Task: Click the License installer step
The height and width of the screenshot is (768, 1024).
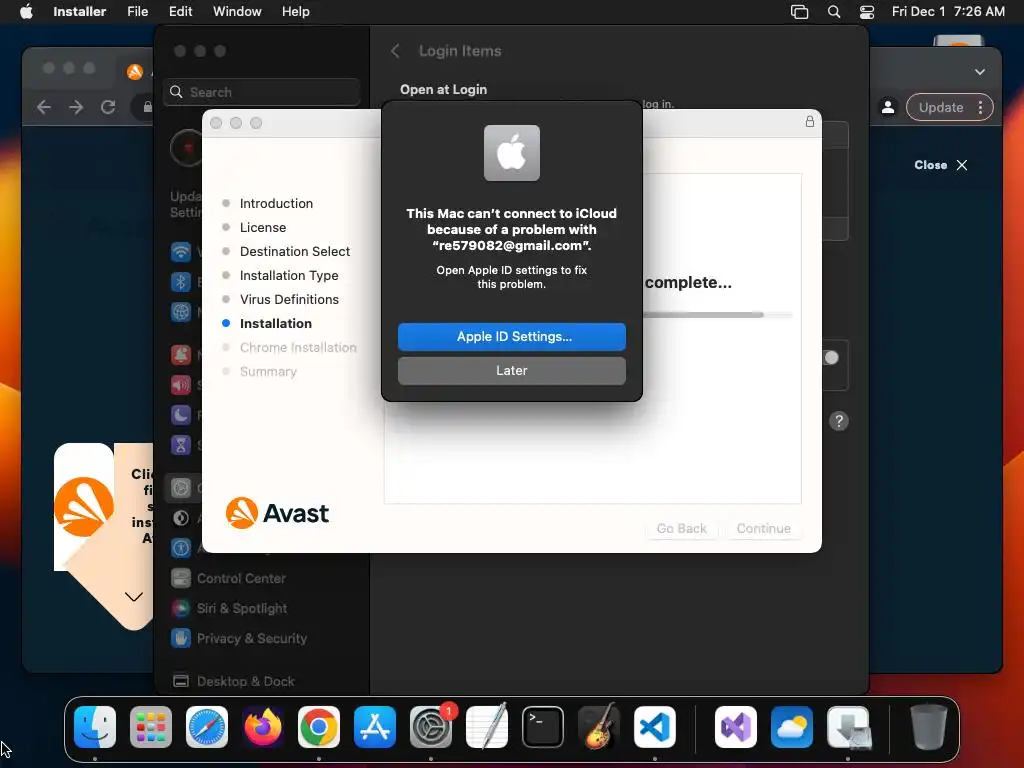Action: [263, 227]
